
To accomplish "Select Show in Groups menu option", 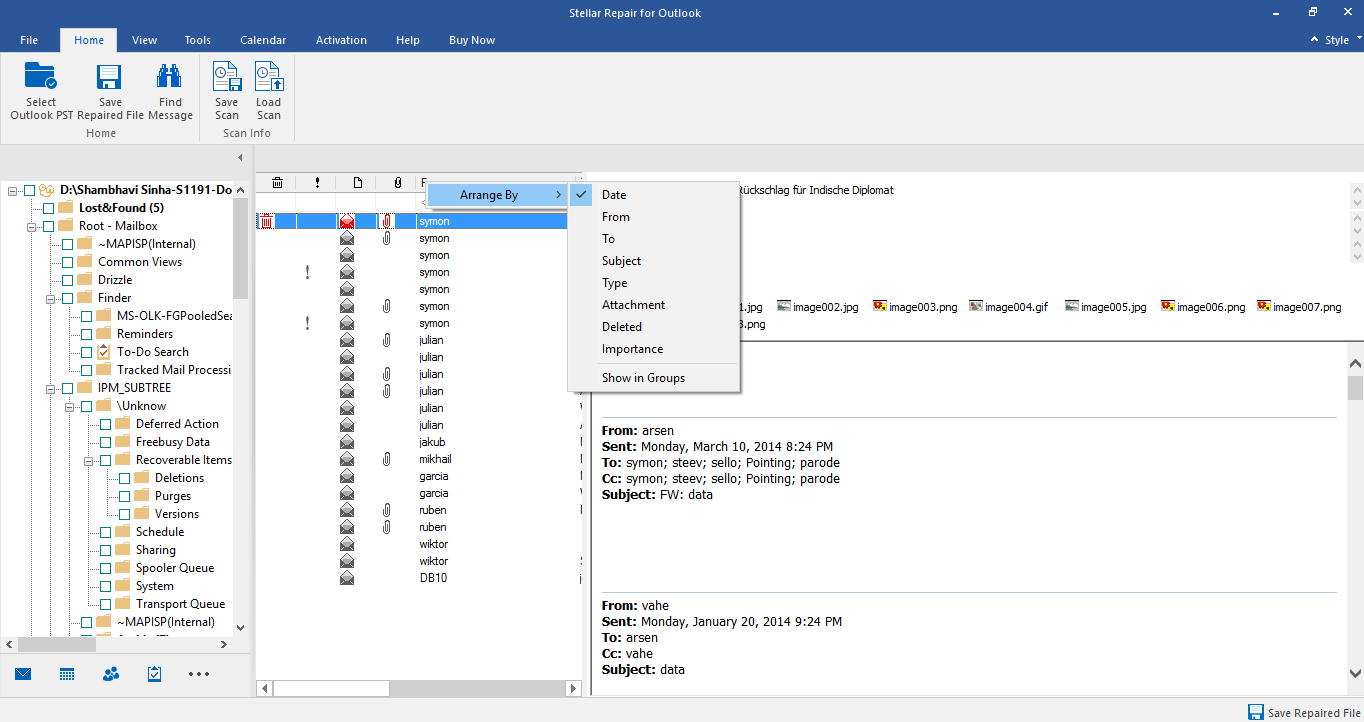I will coord(643,378).
